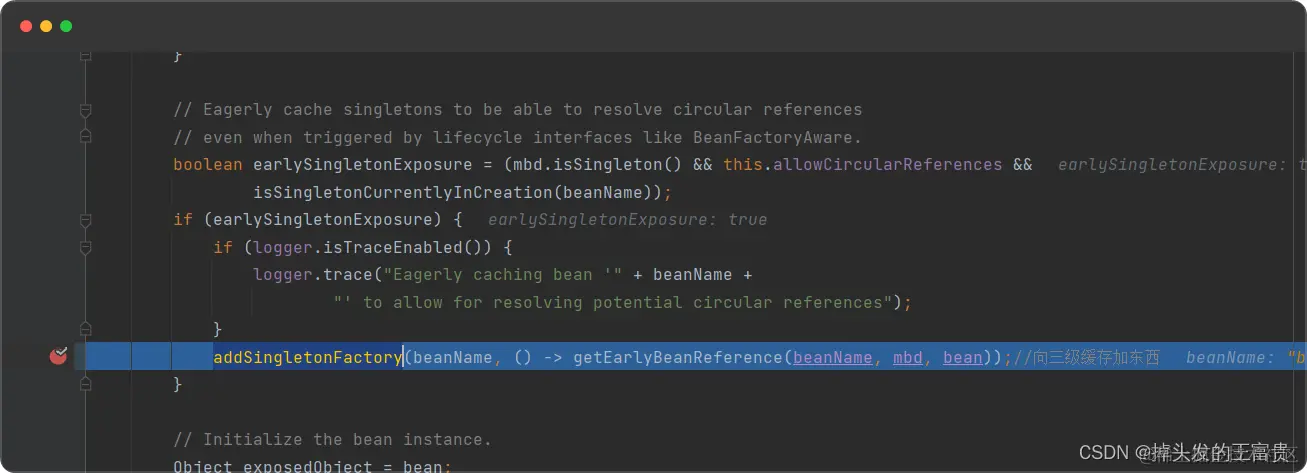Click the 'logger.trace' call
This screenshot has width=1307, height=473.
(312, 274)
